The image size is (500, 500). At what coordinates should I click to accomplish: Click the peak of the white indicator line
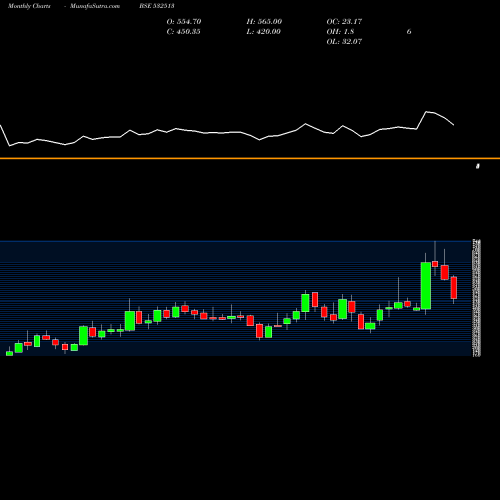point(427,112)
